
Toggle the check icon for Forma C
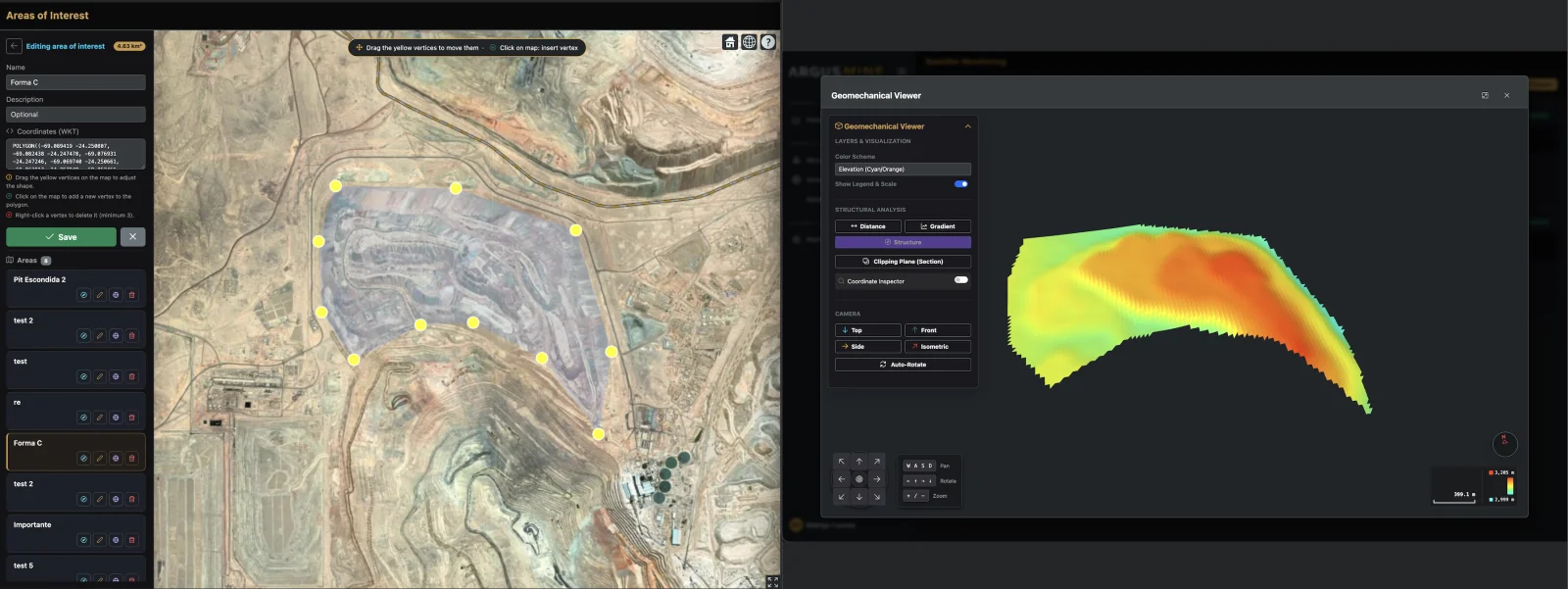tap(84, 459)
